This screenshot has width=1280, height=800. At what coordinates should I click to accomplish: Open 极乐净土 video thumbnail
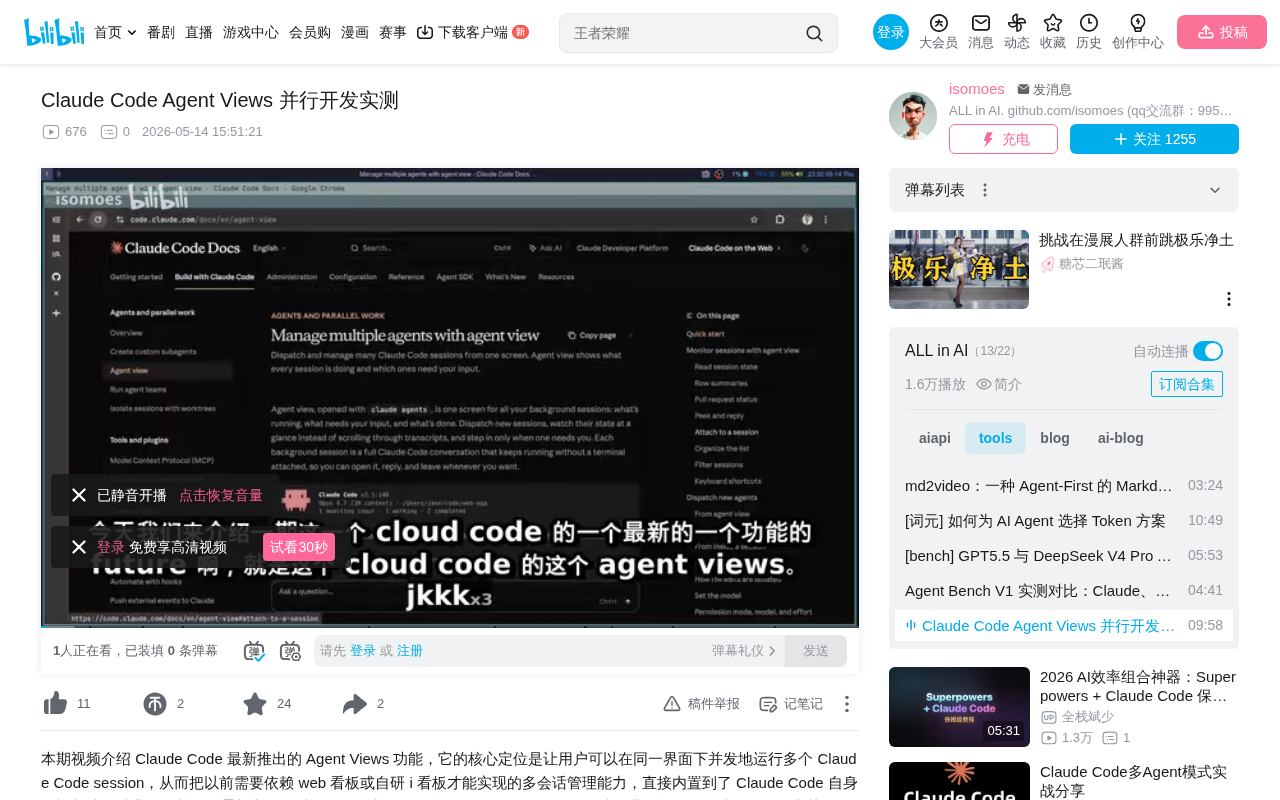tap(959, 269)
